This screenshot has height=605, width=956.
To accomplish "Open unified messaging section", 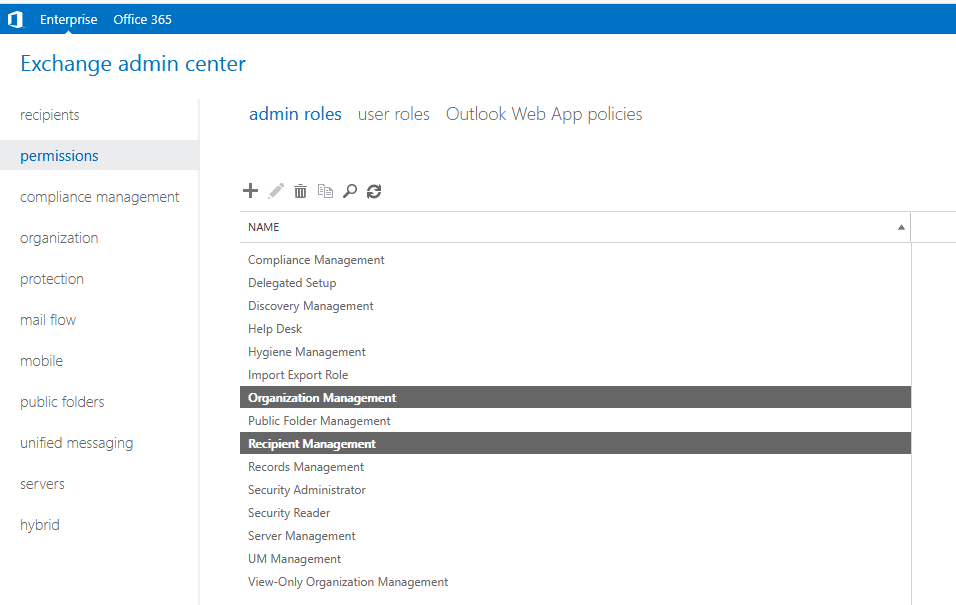I will pos(76,443).
